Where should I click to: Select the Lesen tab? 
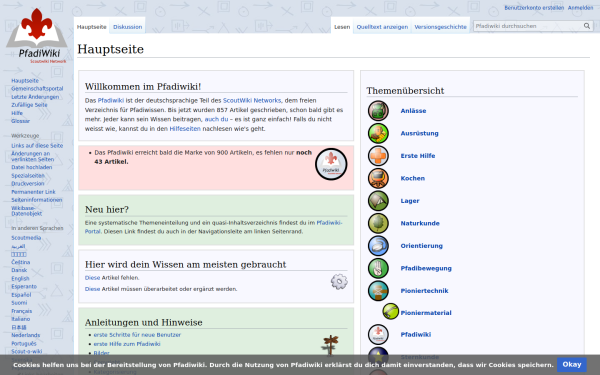342,27
